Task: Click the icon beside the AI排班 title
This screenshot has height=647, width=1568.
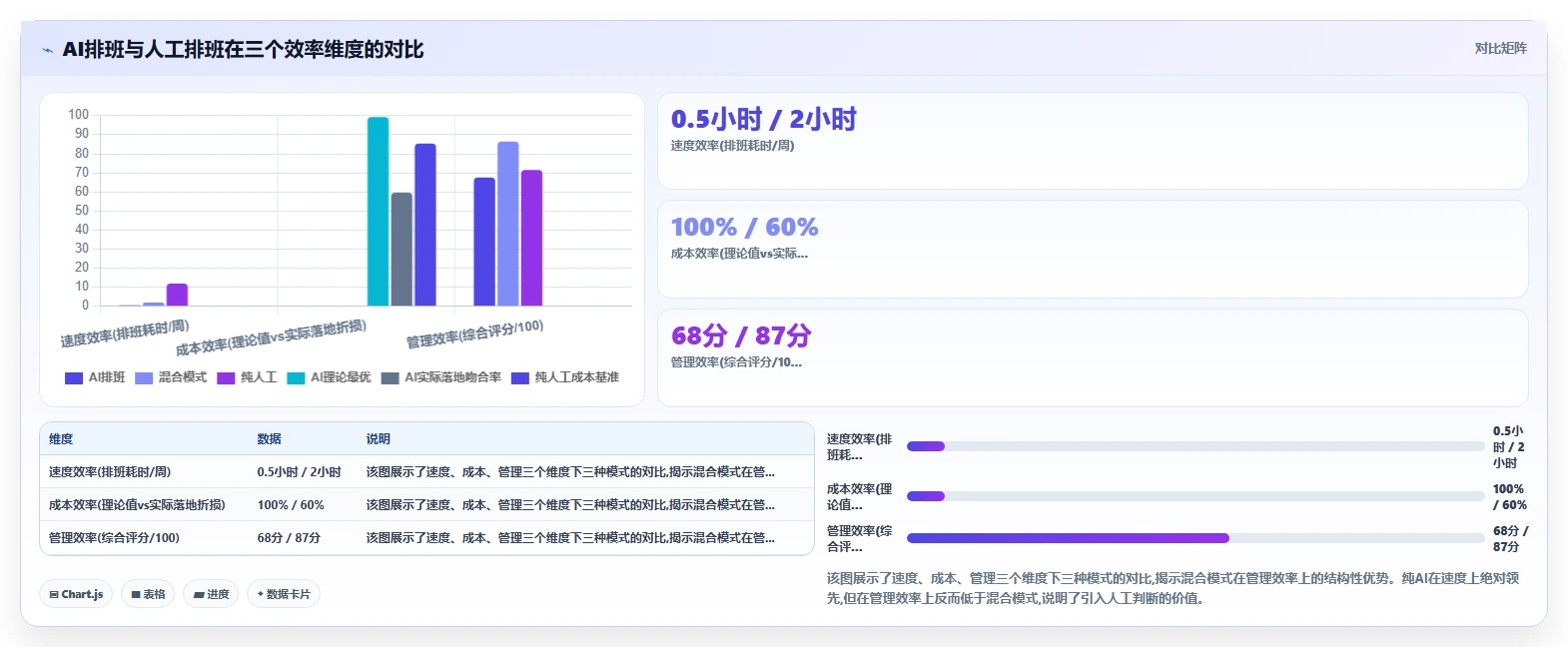Action: (x=47, y=50)
